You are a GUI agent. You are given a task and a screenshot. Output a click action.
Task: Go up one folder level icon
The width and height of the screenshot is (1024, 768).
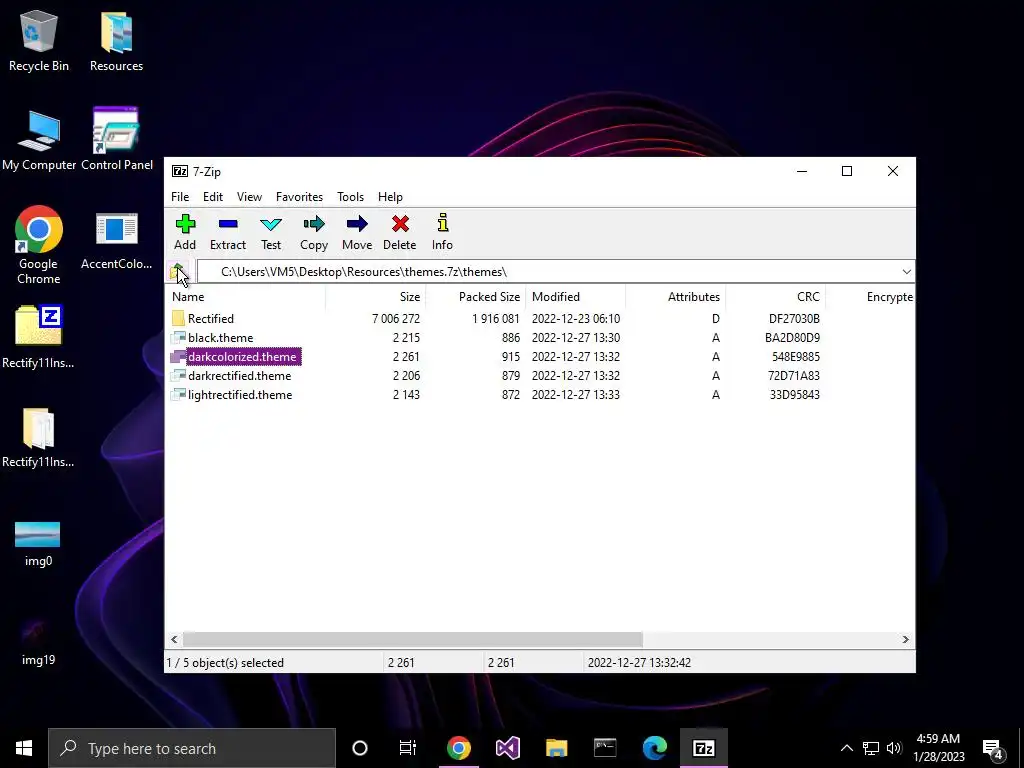point(178,272)
